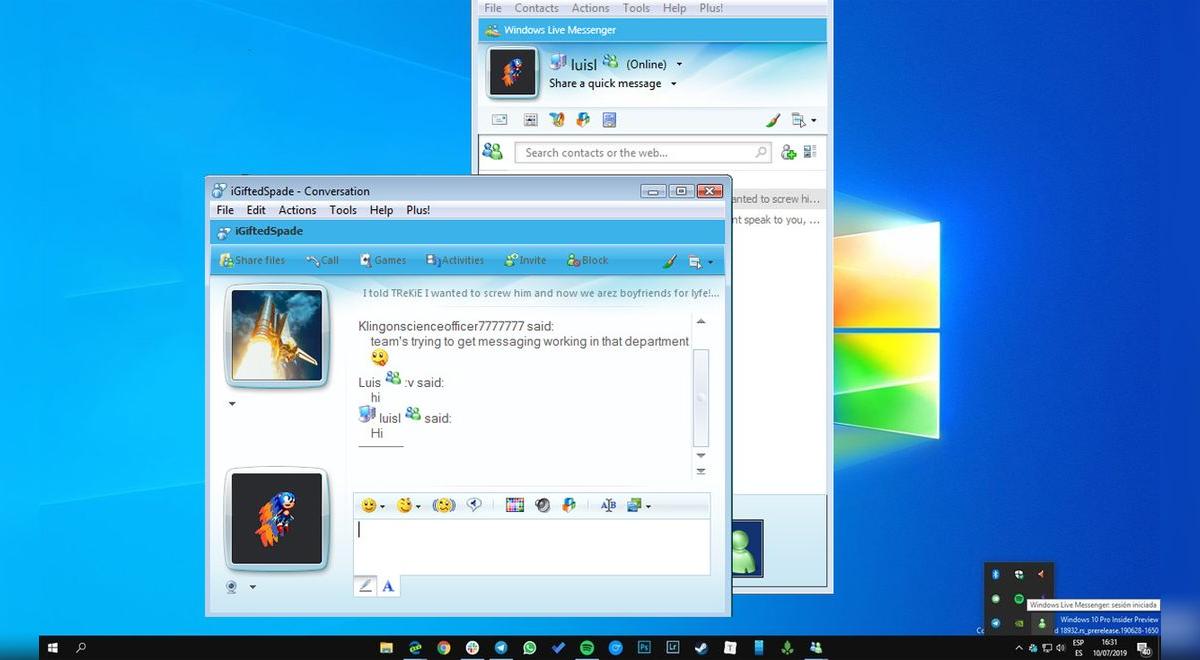The height and width of the screenshot is (660, 1200).
Task: Block the contact iGiftedSpade
Action: pyautogui.click(x=586, y=260)
